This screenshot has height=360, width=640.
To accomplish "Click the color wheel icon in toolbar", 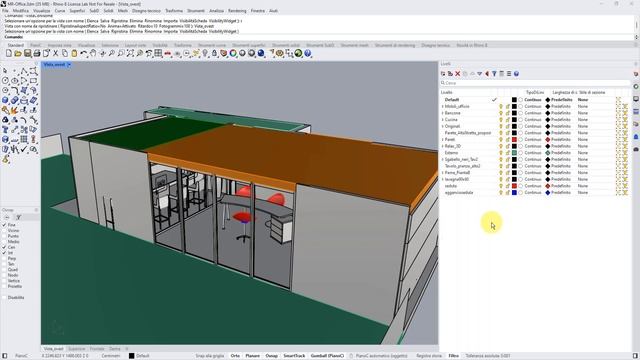I will (233, 53).
